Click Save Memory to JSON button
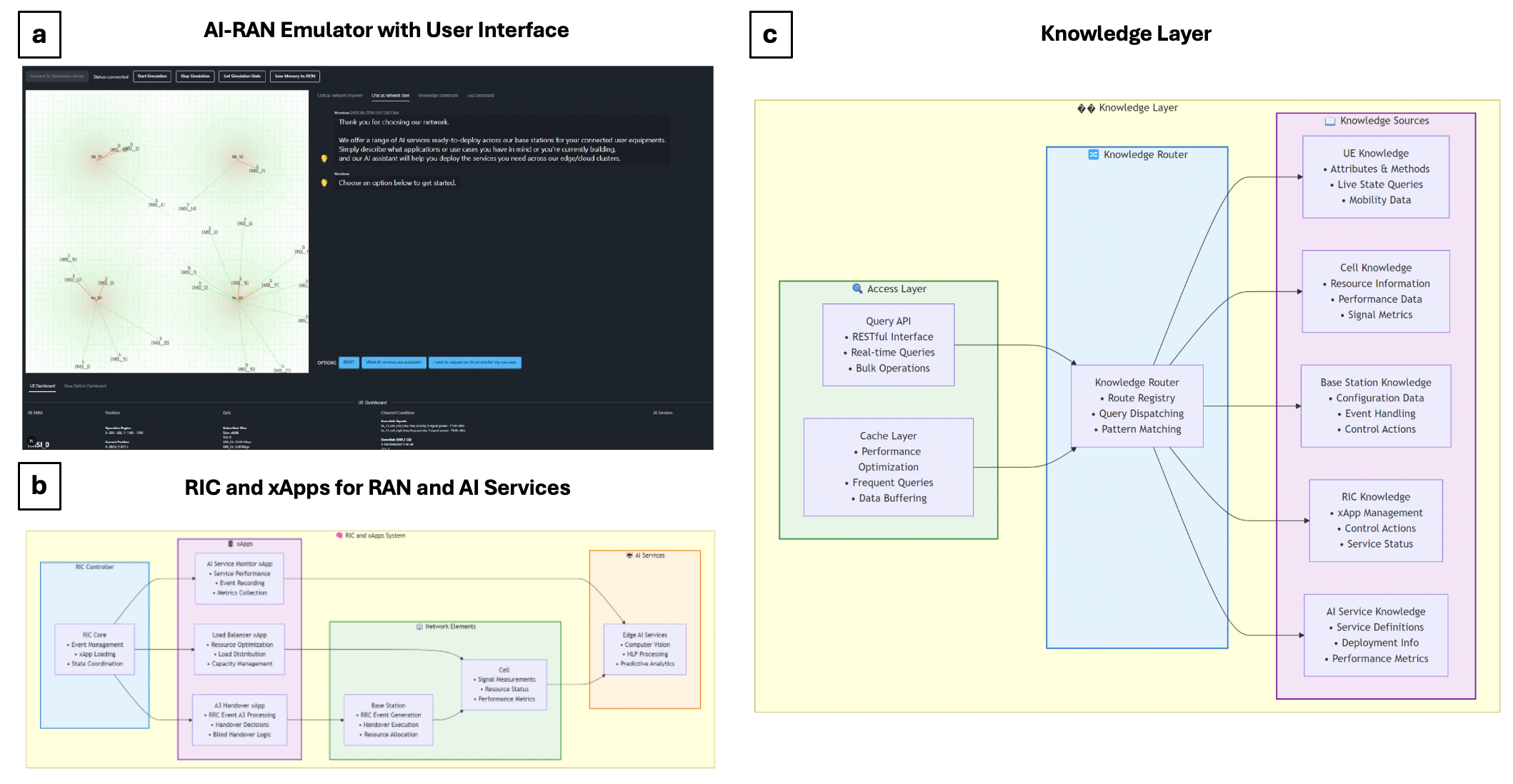The width and height of the screenshot is (1513, 784). [x=295, y=76]
